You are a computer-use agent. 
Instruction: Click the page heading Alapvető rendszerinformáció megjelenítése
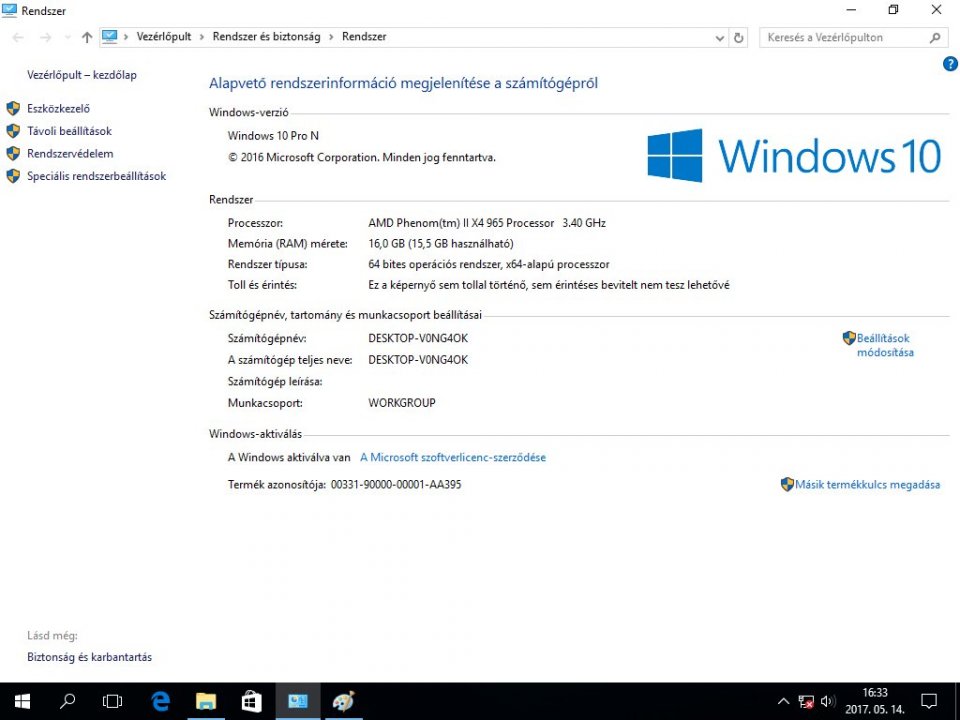tap(403, 83)
